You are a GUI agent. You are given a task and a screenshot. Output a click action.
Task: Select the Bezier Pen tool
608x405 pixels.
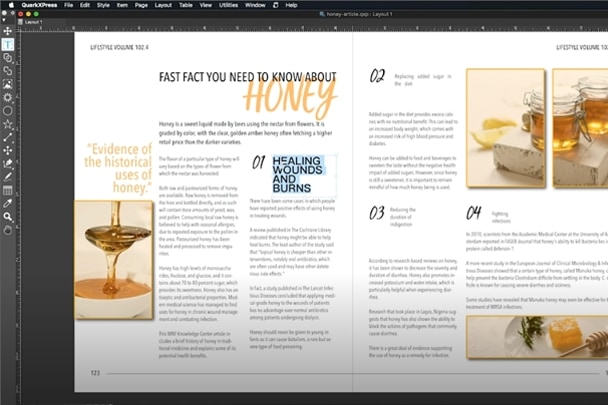7,164
